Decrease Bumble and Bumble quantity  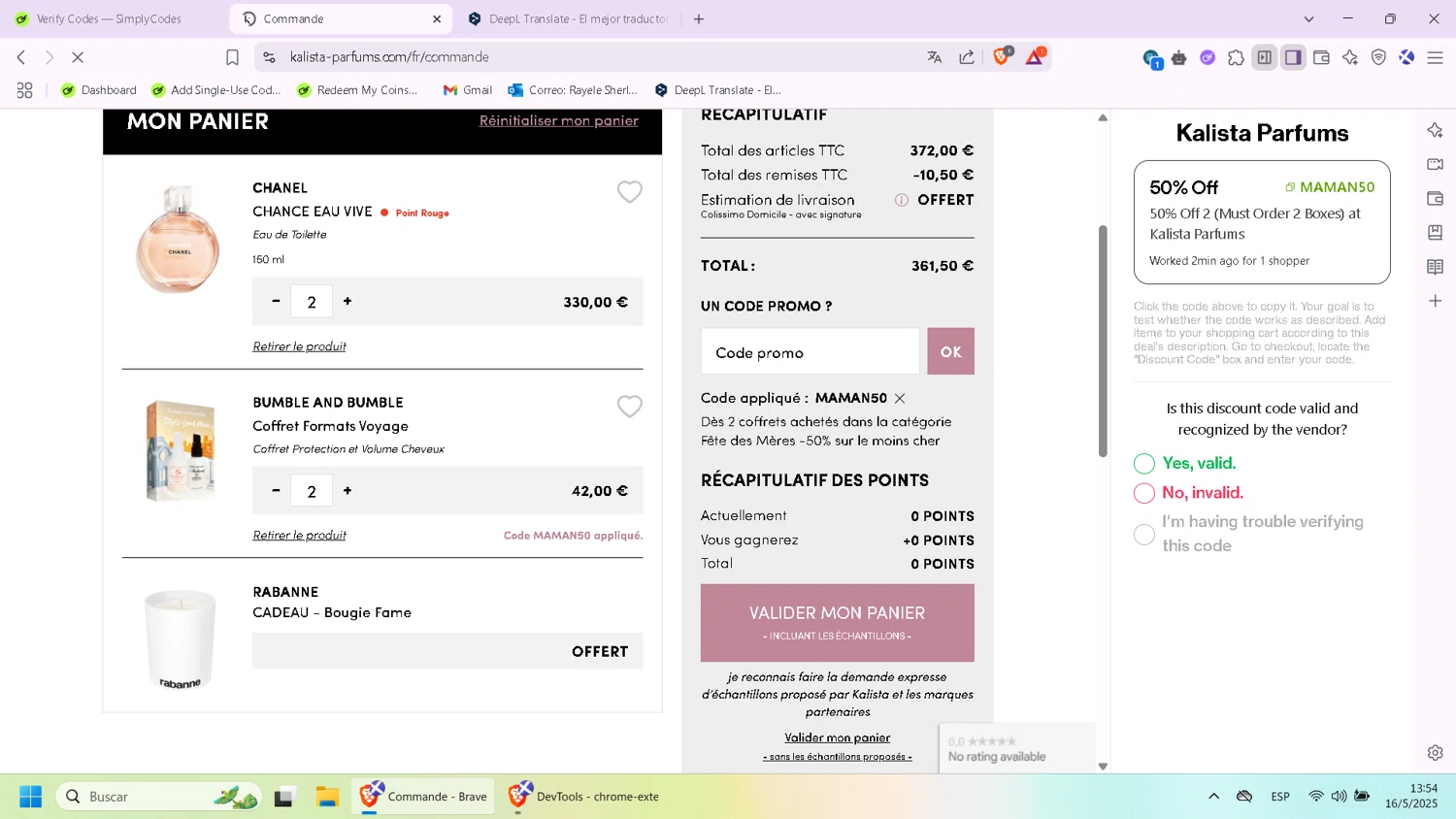[x=276, y=490]
